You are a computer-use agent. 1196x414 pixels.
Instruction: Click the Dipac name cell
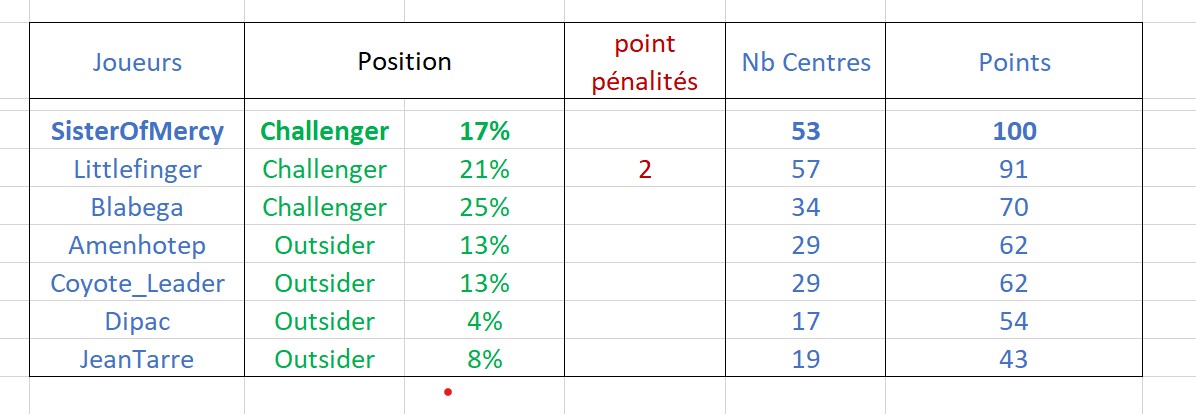[137, 322]
